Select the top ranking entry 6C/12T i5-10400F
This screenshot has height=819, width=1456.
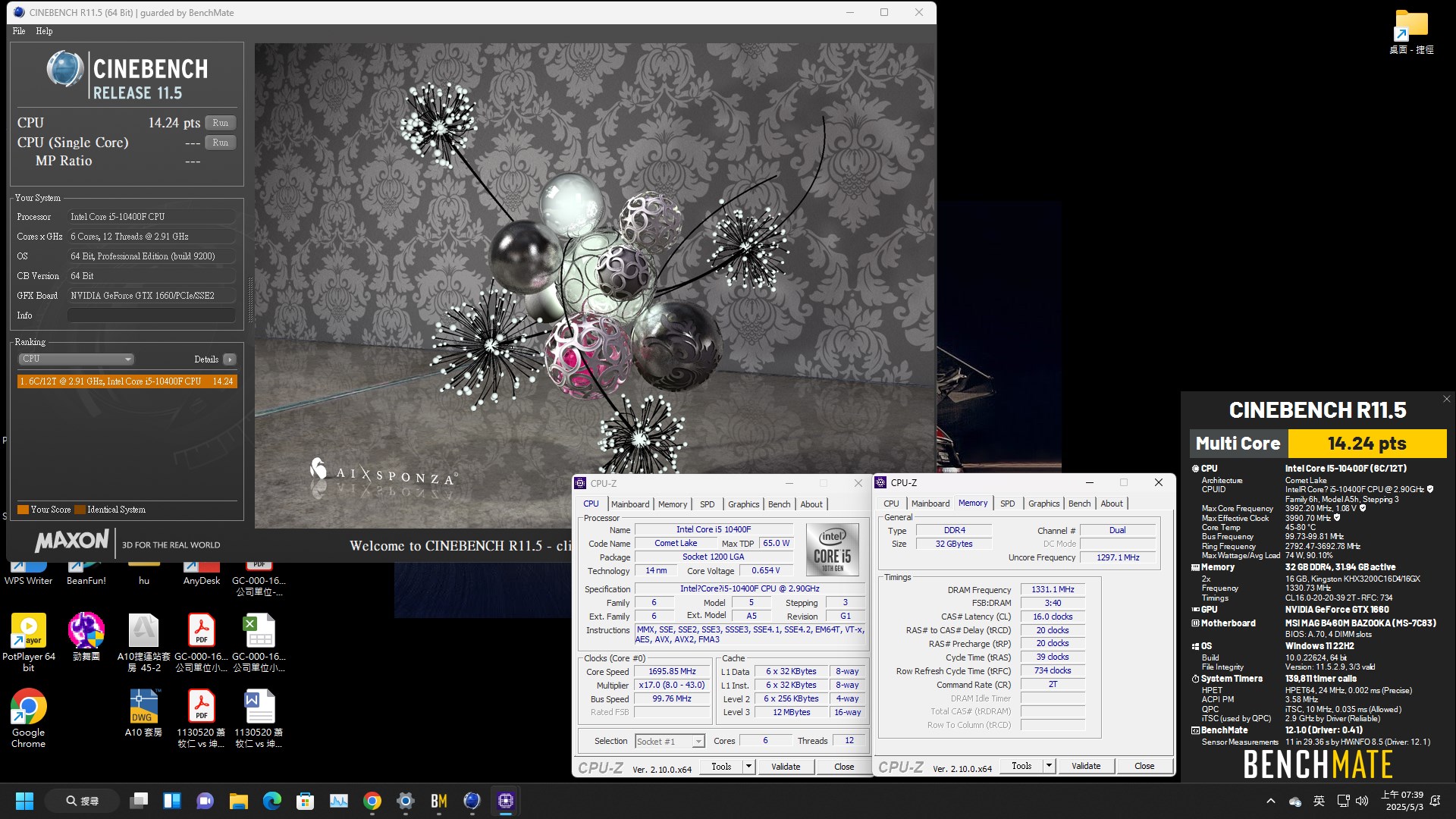127,381
